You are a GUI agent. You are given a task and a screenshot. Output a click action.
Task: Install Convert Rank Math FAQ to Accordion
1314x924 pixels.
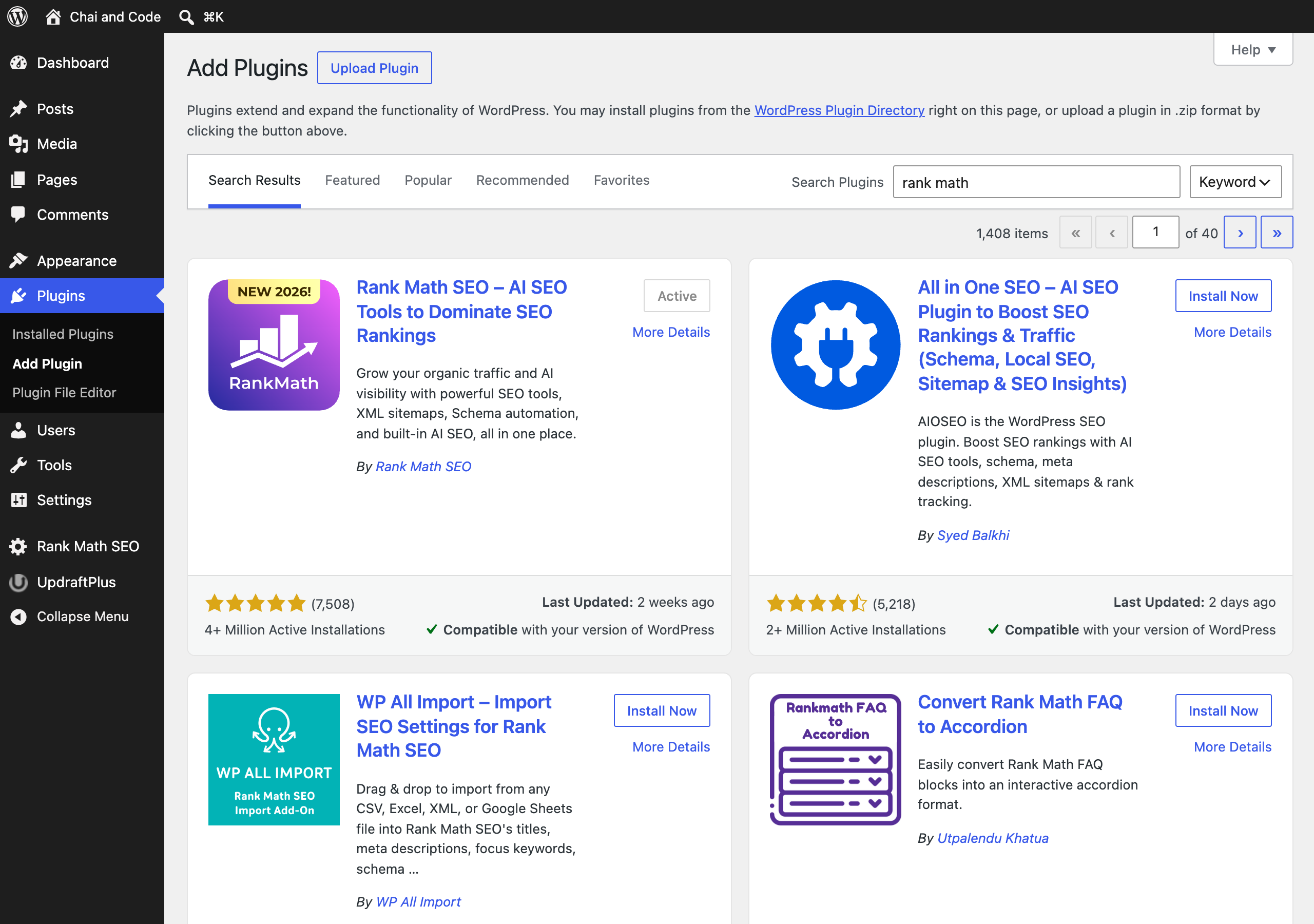point(1223,710)
